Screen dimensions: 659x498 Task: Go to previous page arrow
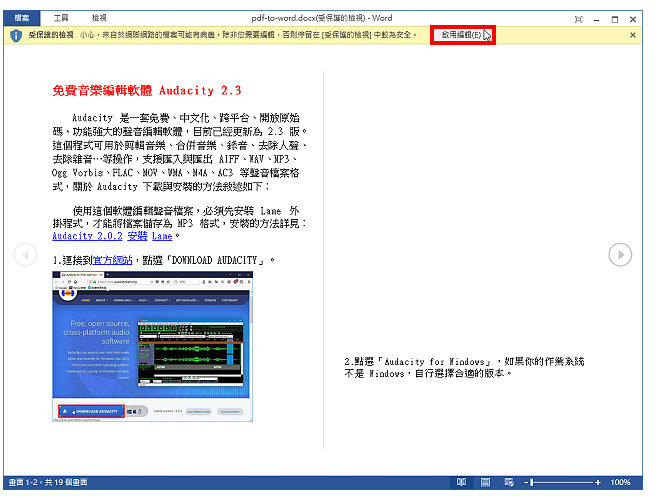[x=25, y=255]
